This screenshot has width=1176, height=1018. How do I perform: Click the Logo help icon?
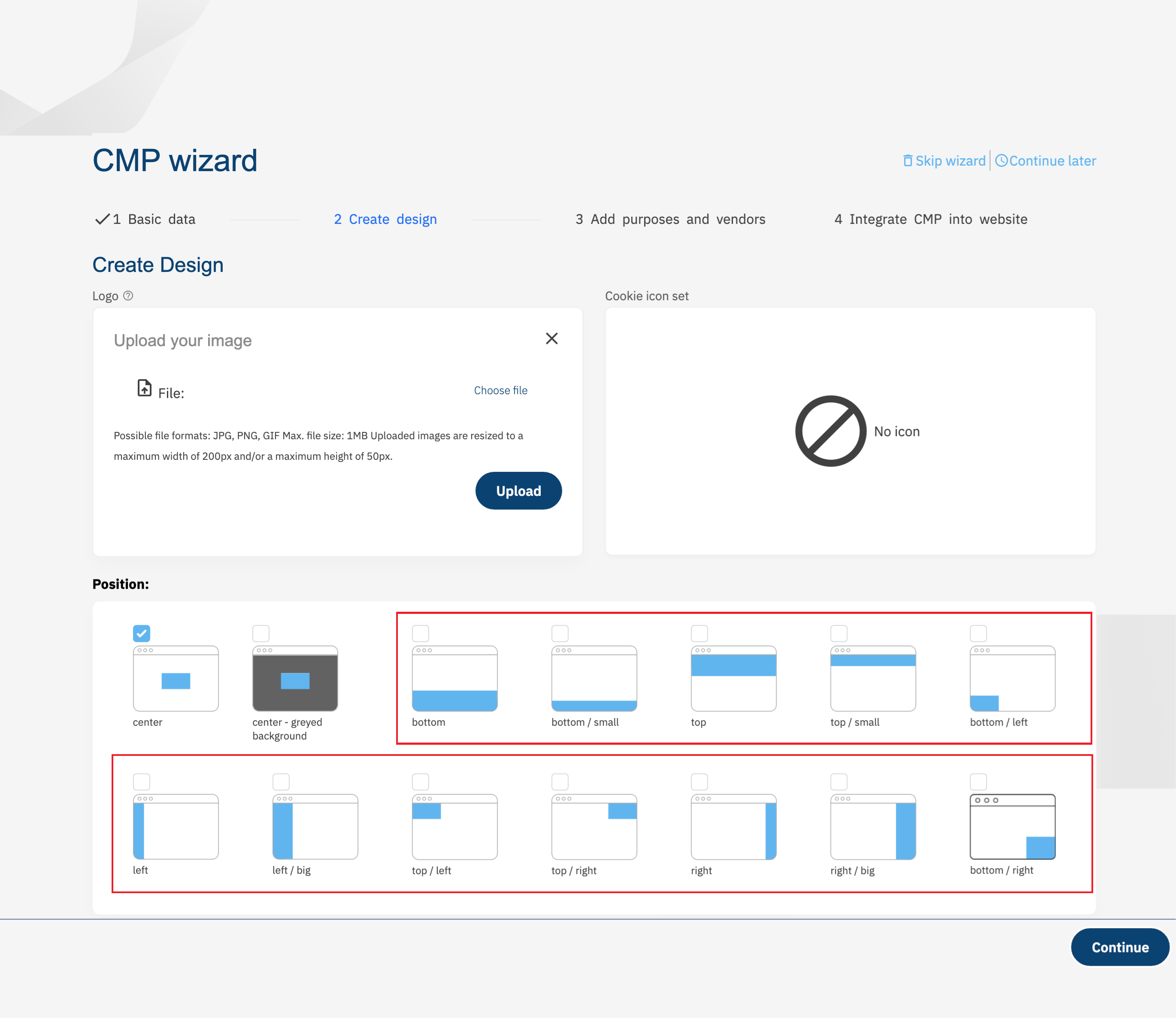(128, 296)
